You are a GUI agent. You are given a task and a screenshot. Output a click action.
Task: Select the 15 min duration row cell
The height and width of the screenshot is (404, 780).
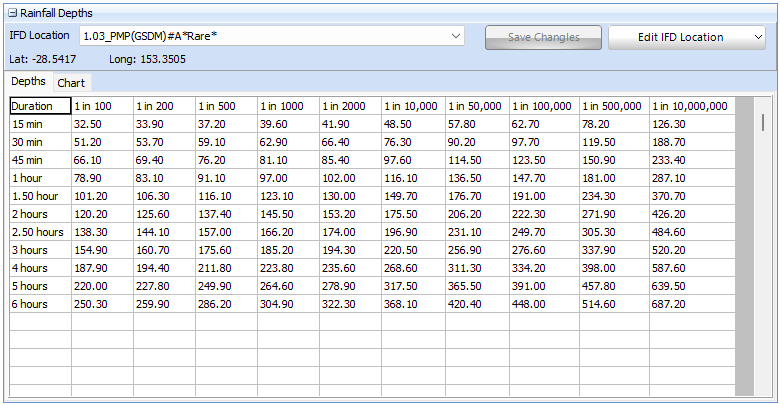pos(40,124)
